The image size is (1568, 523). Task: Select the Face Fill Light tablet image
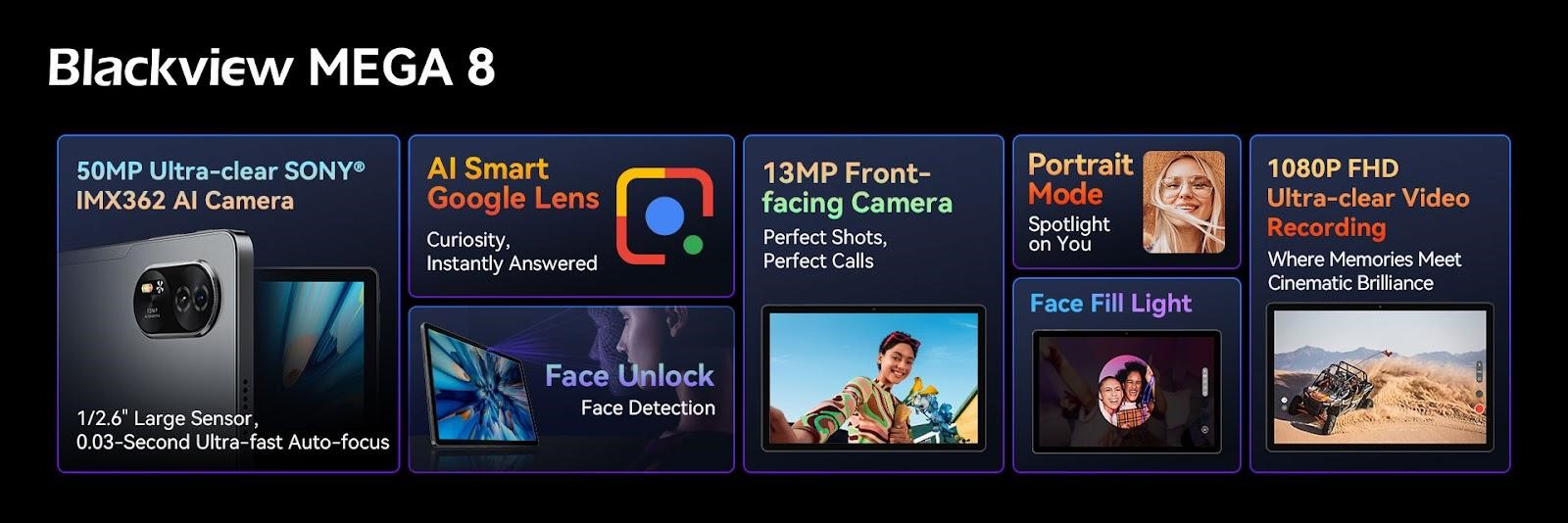click(x=1127, y=392)
